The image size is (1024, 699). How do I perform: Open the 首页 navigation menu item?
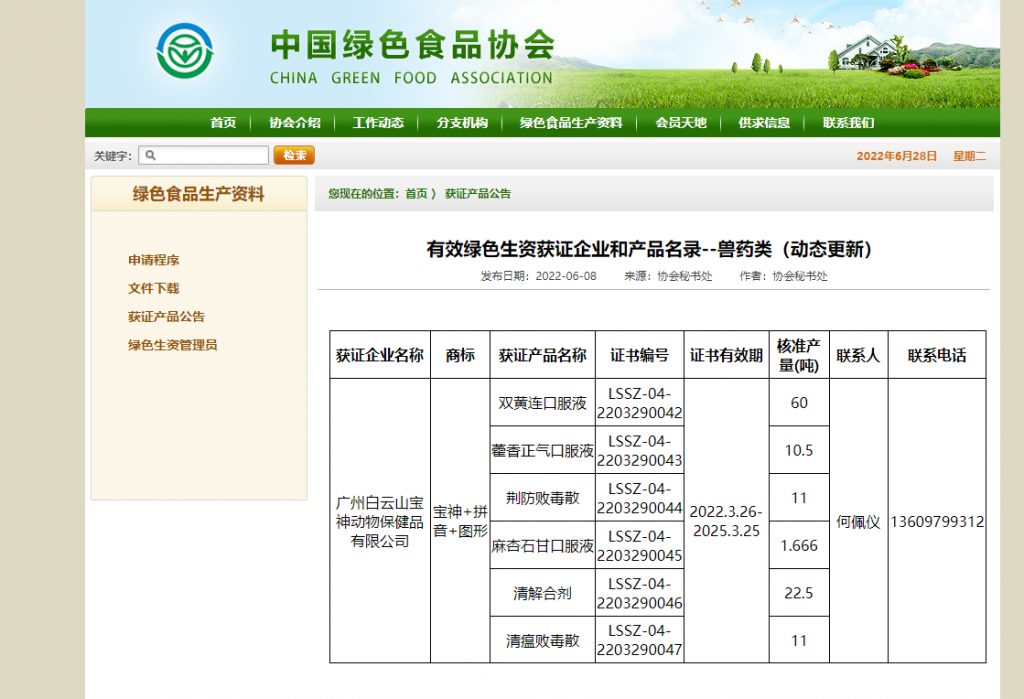[223, 123]
